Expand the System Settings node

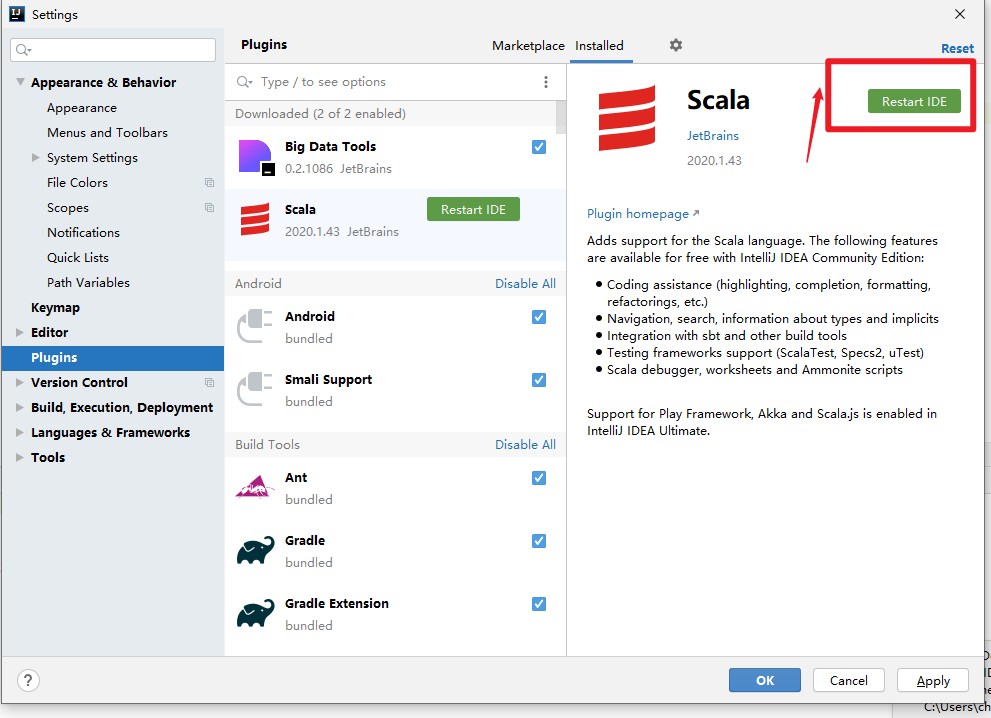[x=36, y=157]
